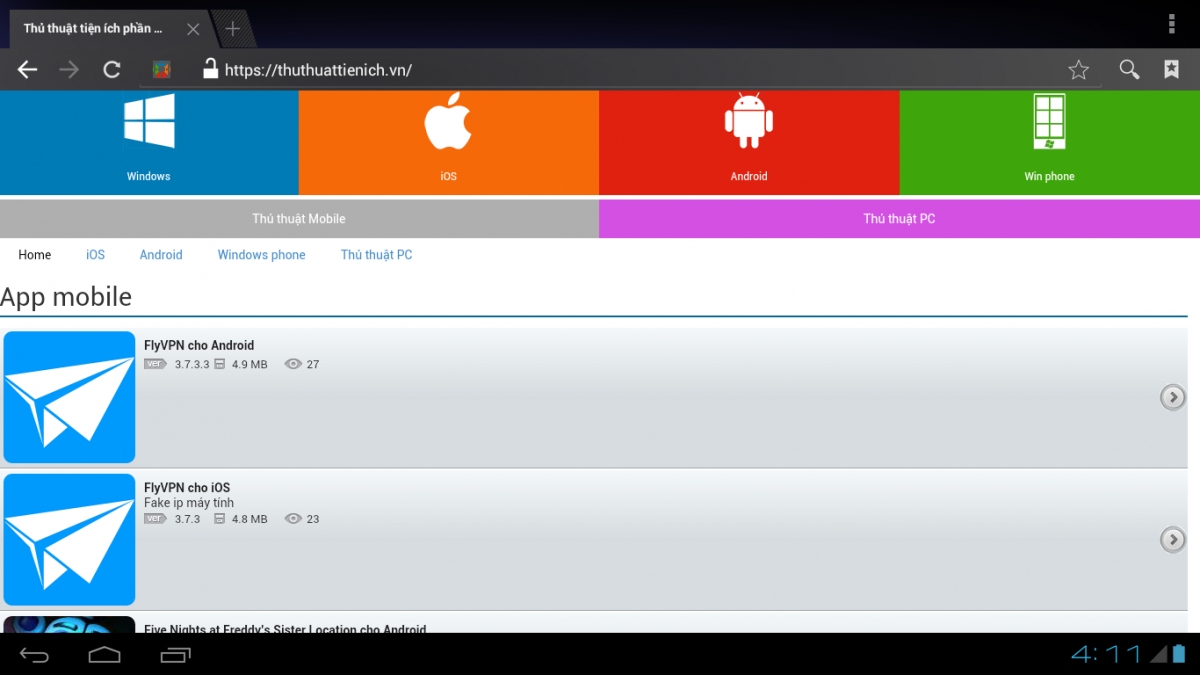Open the browser search magnifier
The height and width of the screenshot is (675, 1200).
point(1129,70)
